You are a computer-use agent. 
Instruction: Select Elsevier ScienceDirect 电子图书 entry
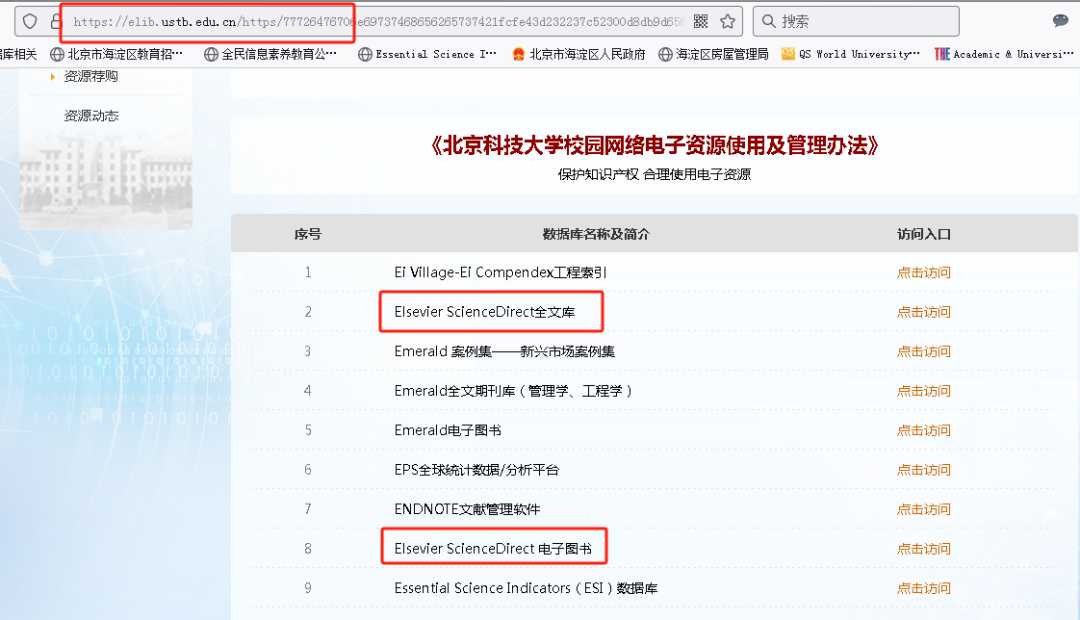(492, 548)
